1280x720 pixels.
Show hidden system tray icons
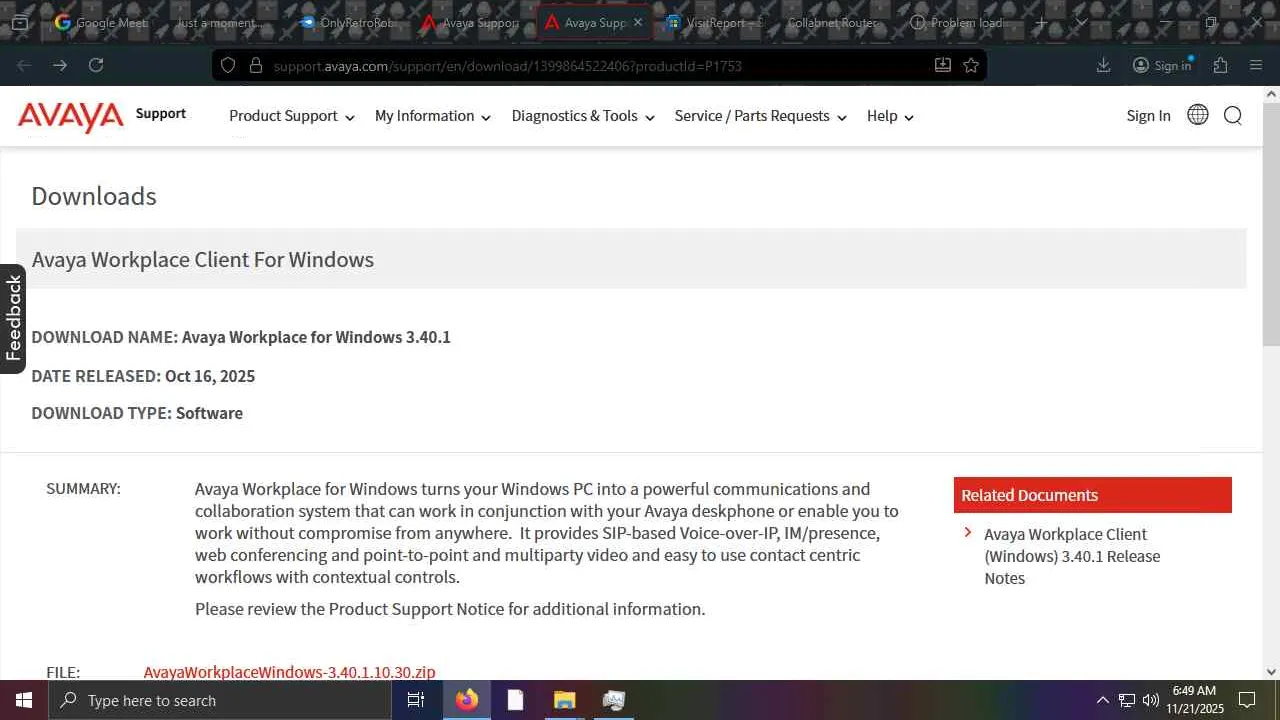tap(1102, 700)
